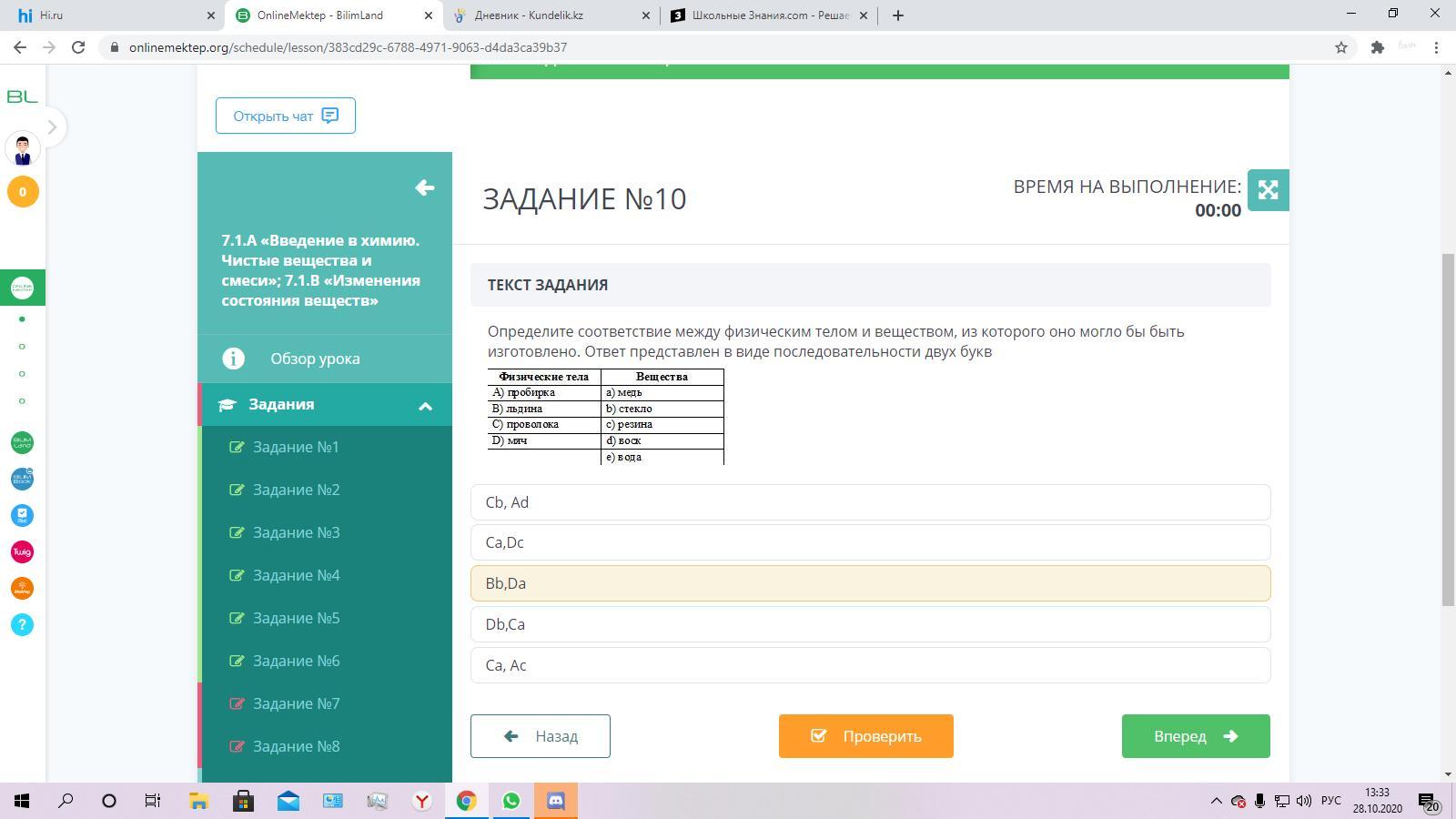Collapse the Задания section chevron
This screenshot has height=819, width=1456.
(x=425, y=406)
